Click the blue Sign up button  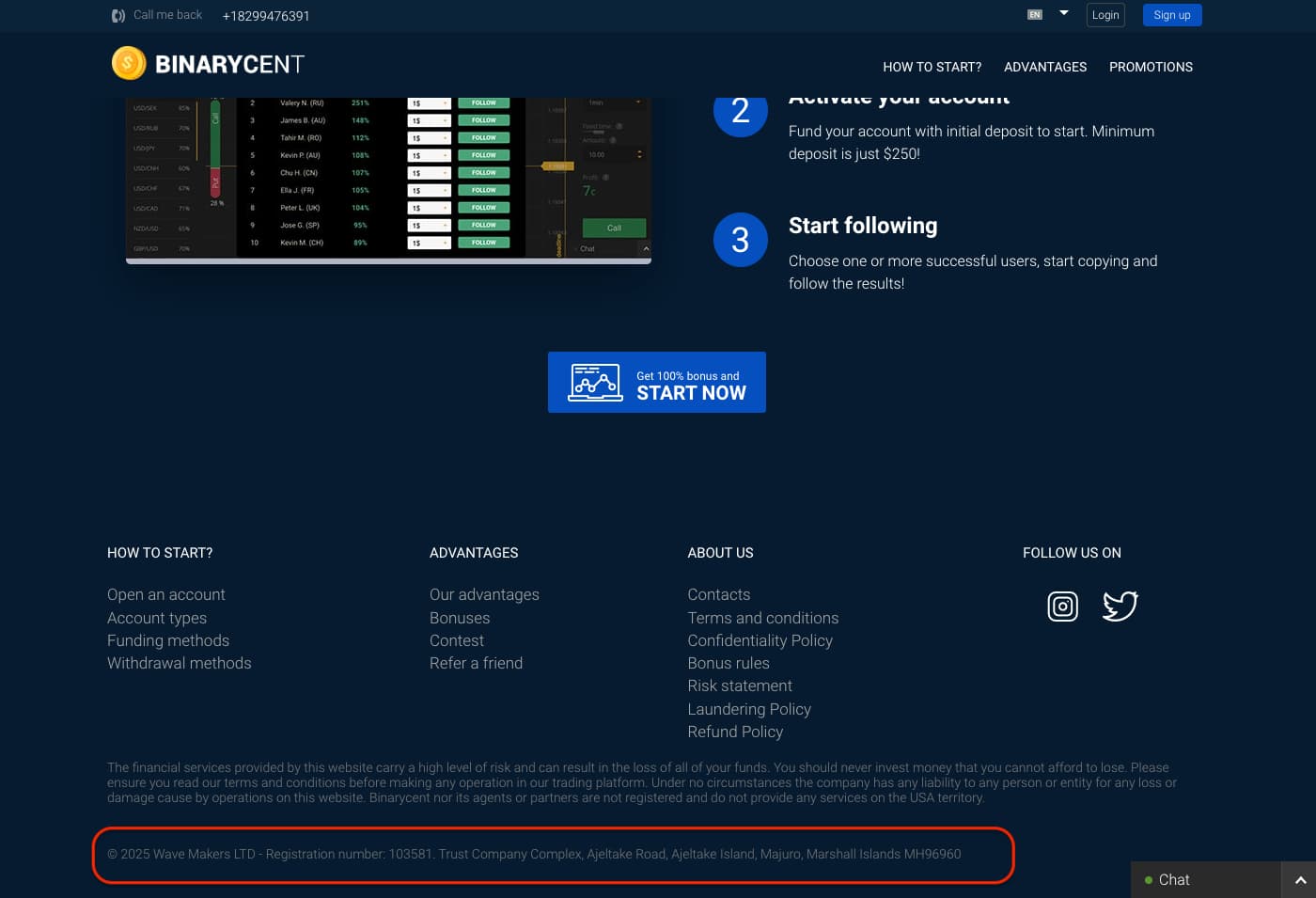(x=1171, y=15)
